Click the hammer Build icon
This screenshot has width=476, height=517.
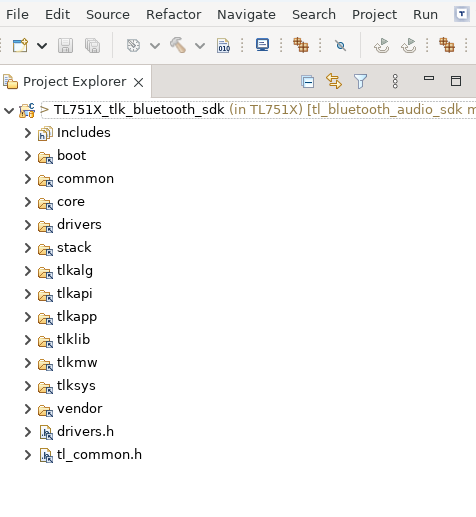(x=178, y=45)
